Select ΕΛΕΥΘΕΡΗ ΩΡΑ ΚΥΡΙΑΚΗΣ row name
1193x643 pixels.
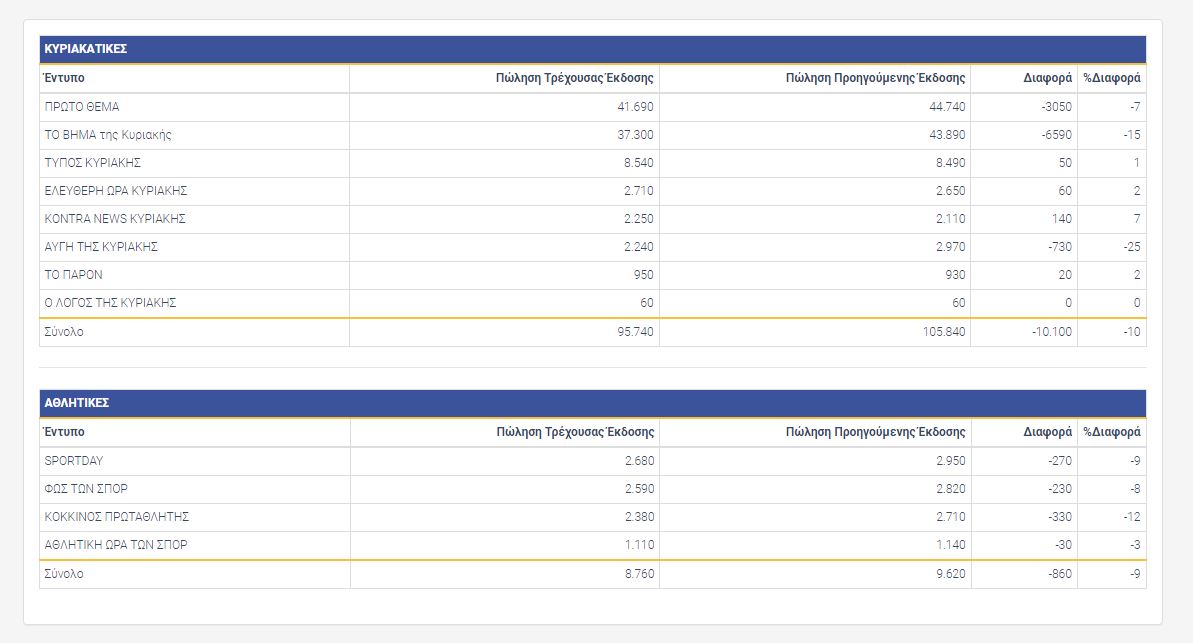point(116,191)
